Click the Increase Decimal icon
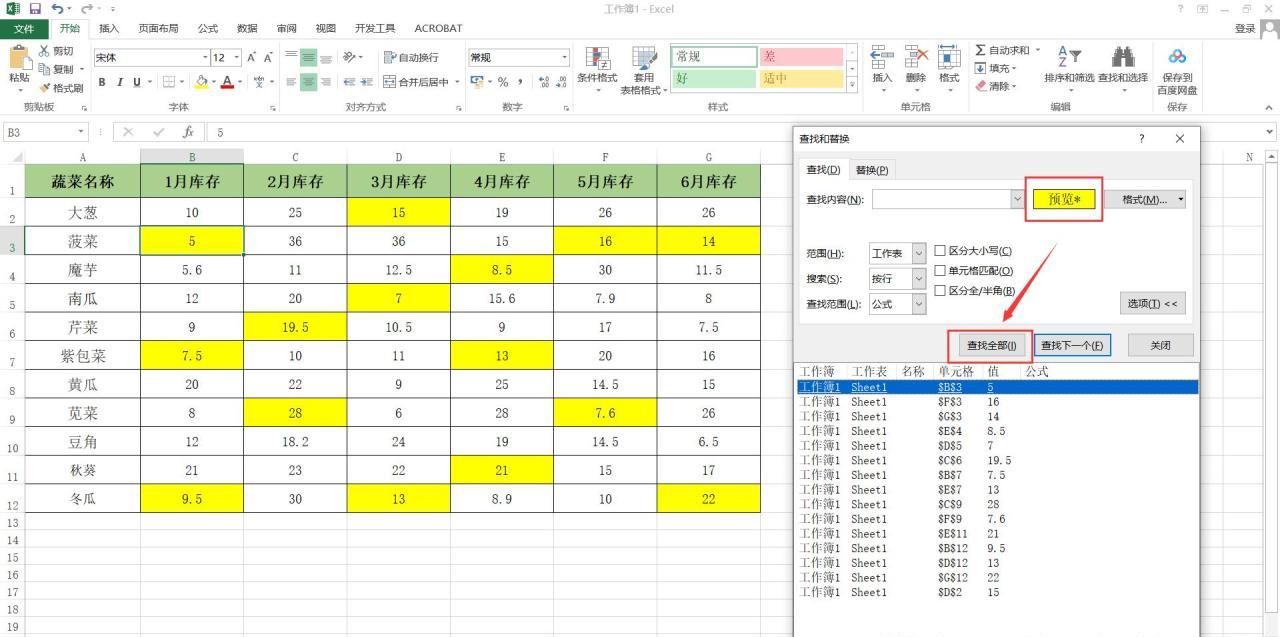 point(543,82)
